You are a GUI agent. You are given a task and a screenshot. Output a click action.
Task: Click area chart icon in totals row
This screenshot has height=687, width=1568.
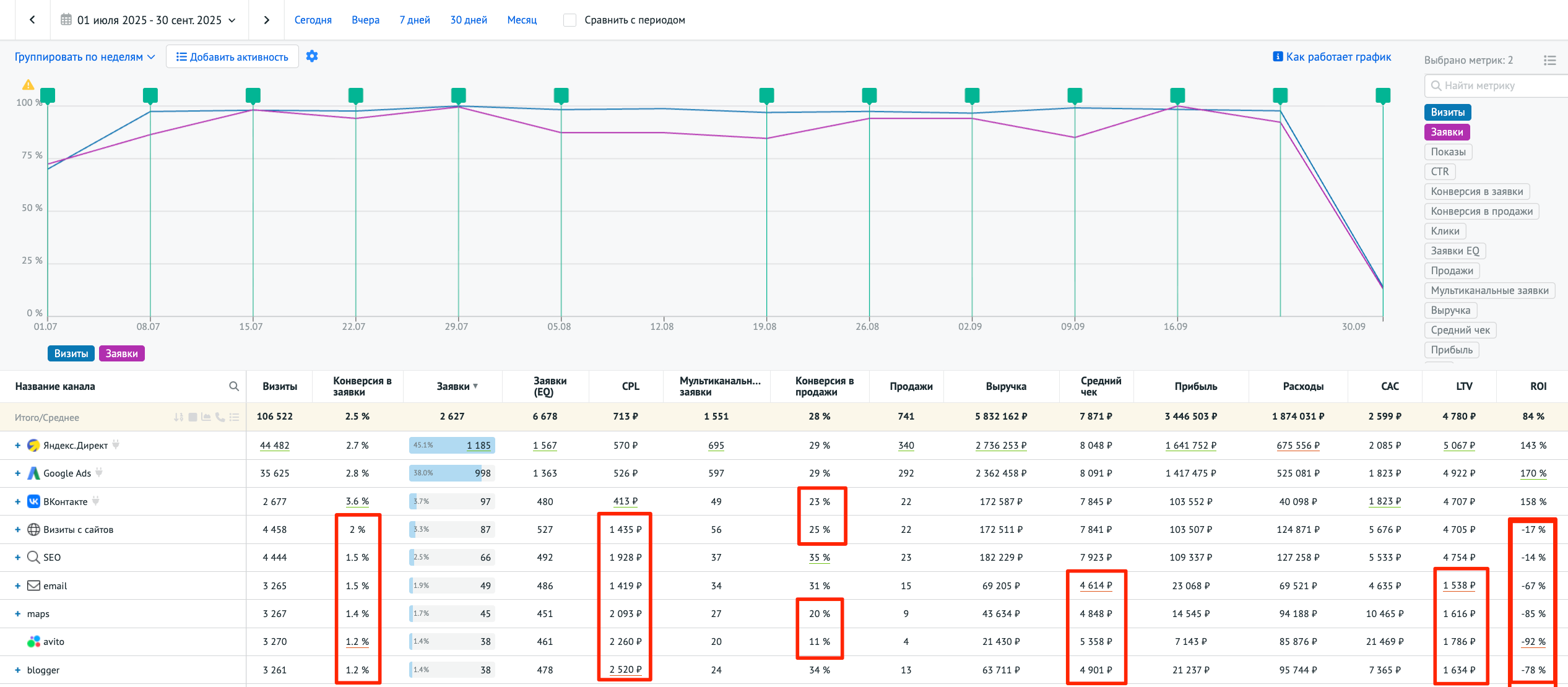(x=206, y=417)
